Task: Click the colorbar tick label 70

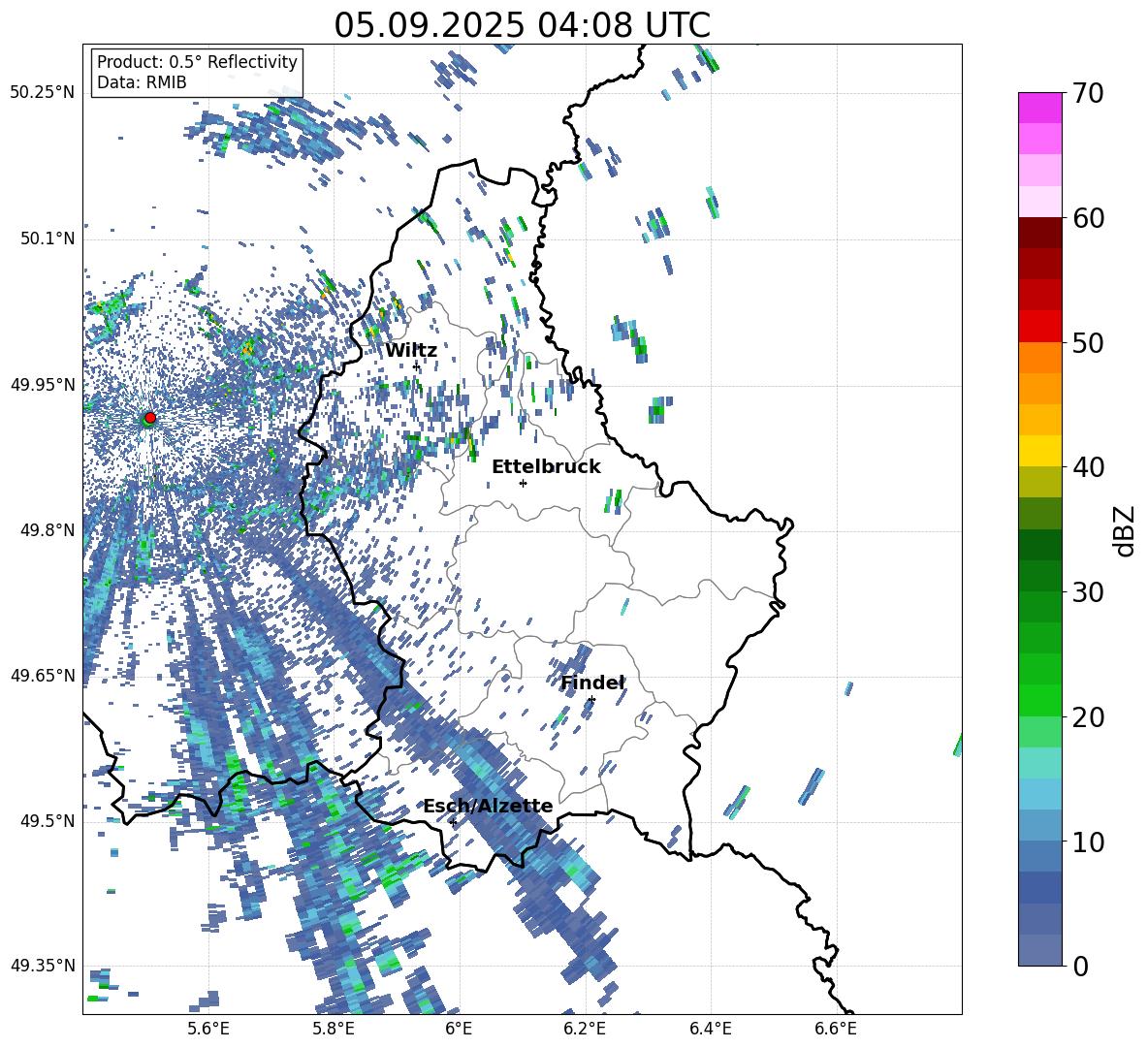Action: (1088, 93)
